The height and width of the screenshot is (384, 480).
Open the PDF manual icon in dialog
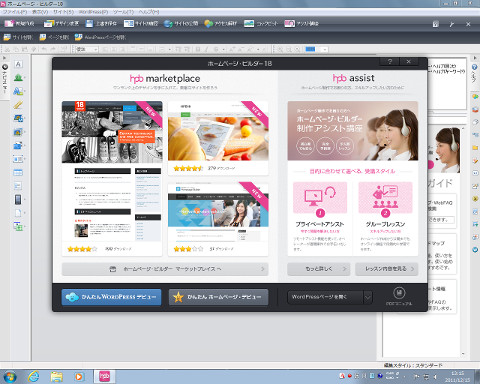point(399,293)
